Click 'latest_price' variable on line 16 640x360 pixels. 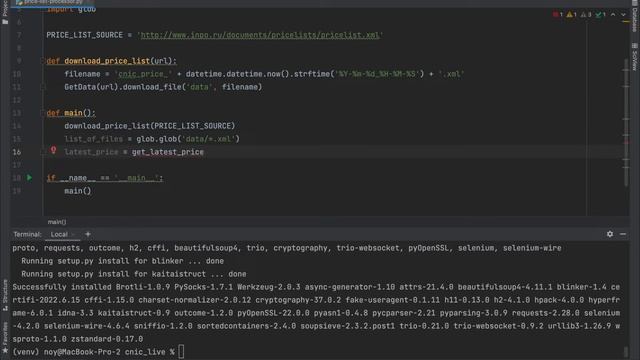91,152
